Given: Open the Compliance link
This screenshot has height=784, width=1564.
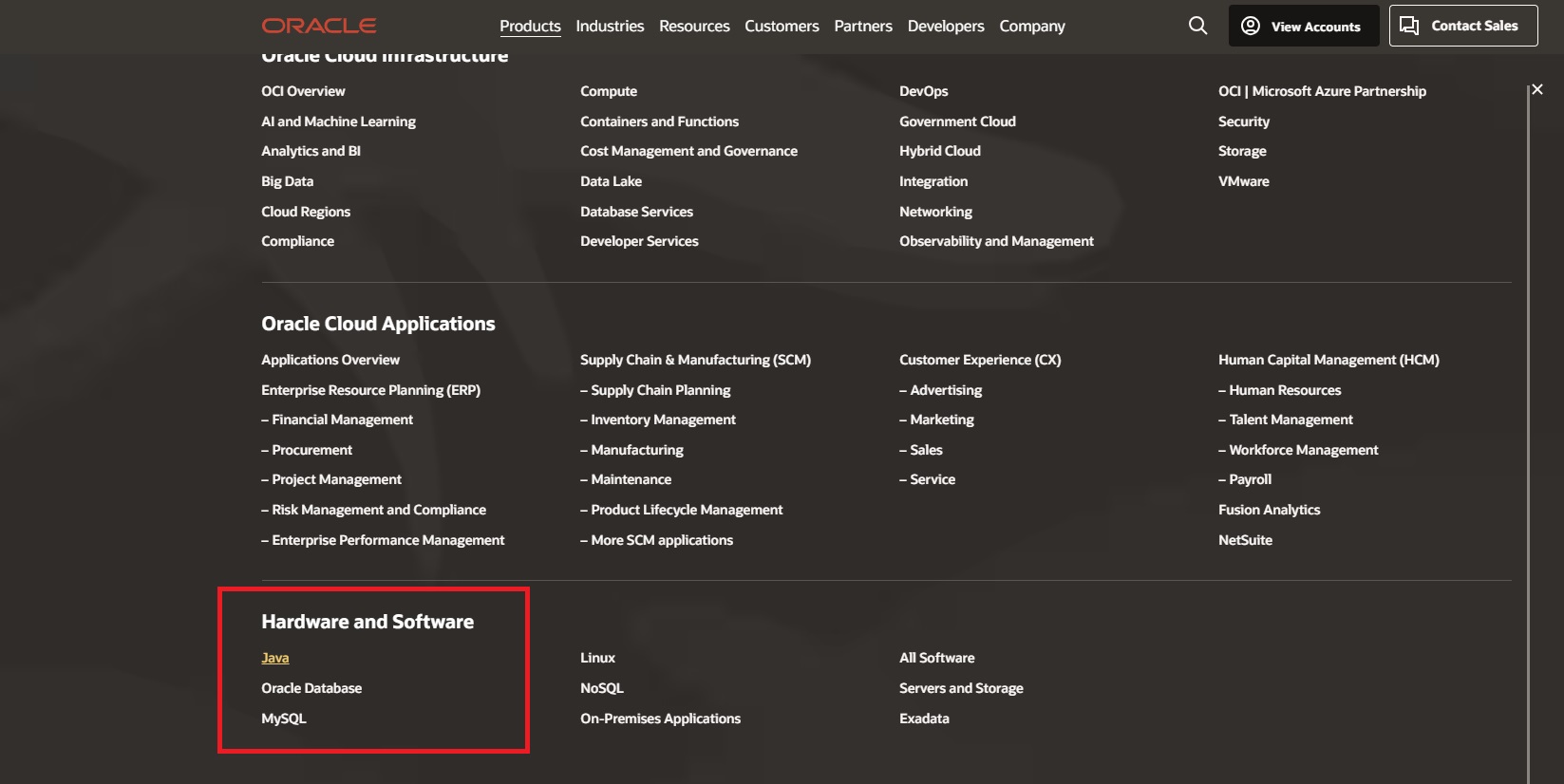Looking at the screenshot, I should 297,241.
